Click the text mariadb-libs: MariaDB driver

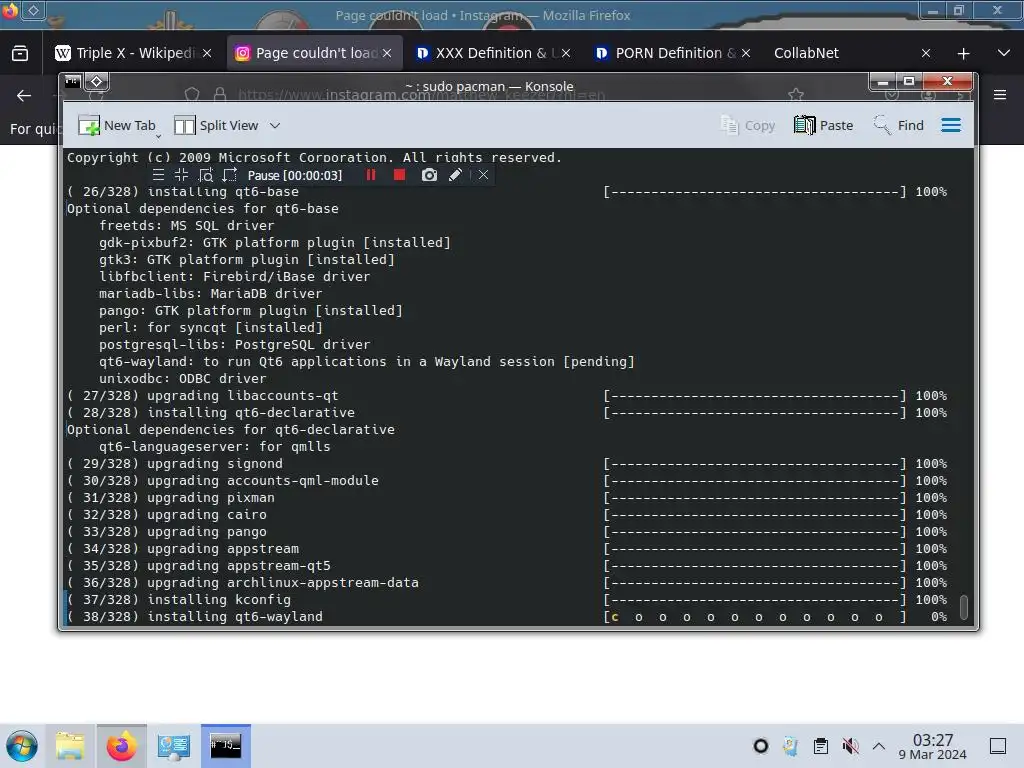tap(210, 294)
